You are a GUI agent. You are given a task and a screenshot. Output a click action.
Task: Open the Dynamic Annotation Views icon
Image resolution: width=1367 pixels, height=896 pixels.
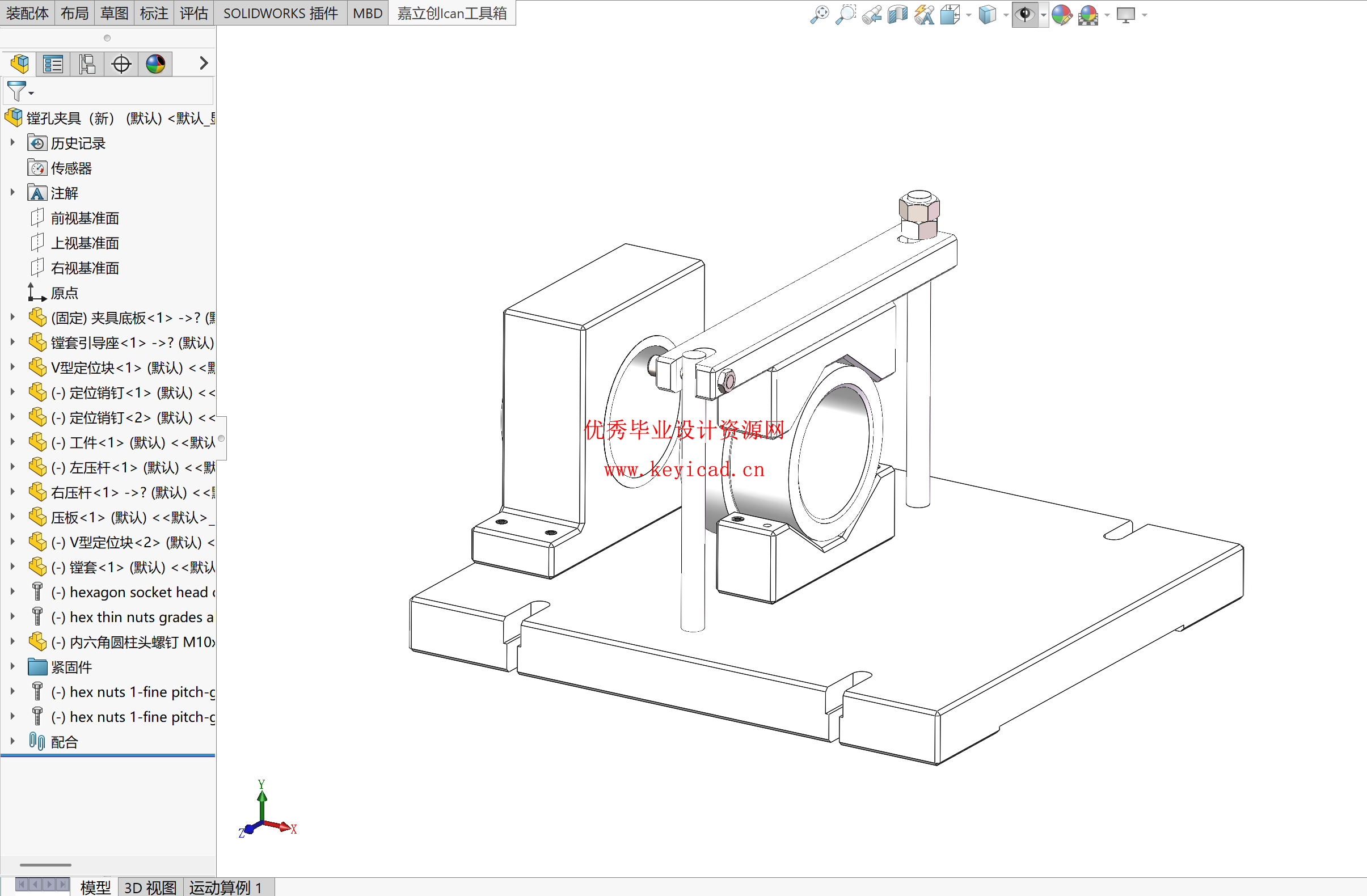[923, 14]
